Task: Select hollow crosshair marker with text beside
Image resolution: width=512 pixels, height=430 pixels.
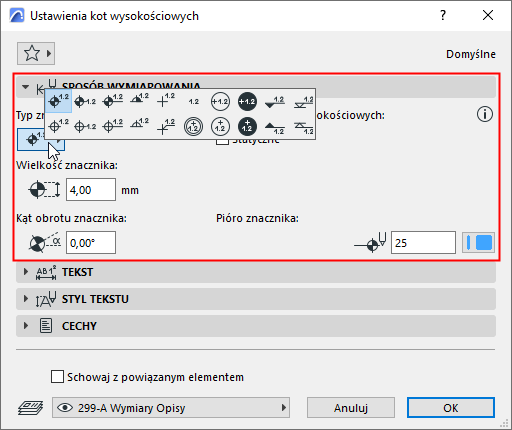Action: click(85, 126)
